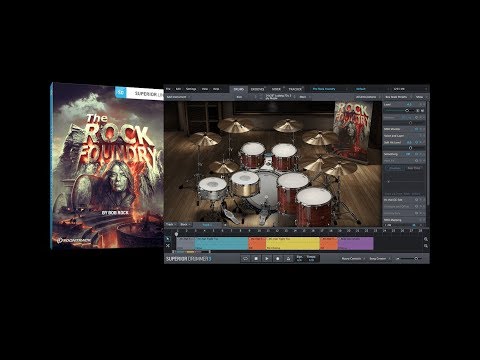Select the yellow song block

[293, 243]
